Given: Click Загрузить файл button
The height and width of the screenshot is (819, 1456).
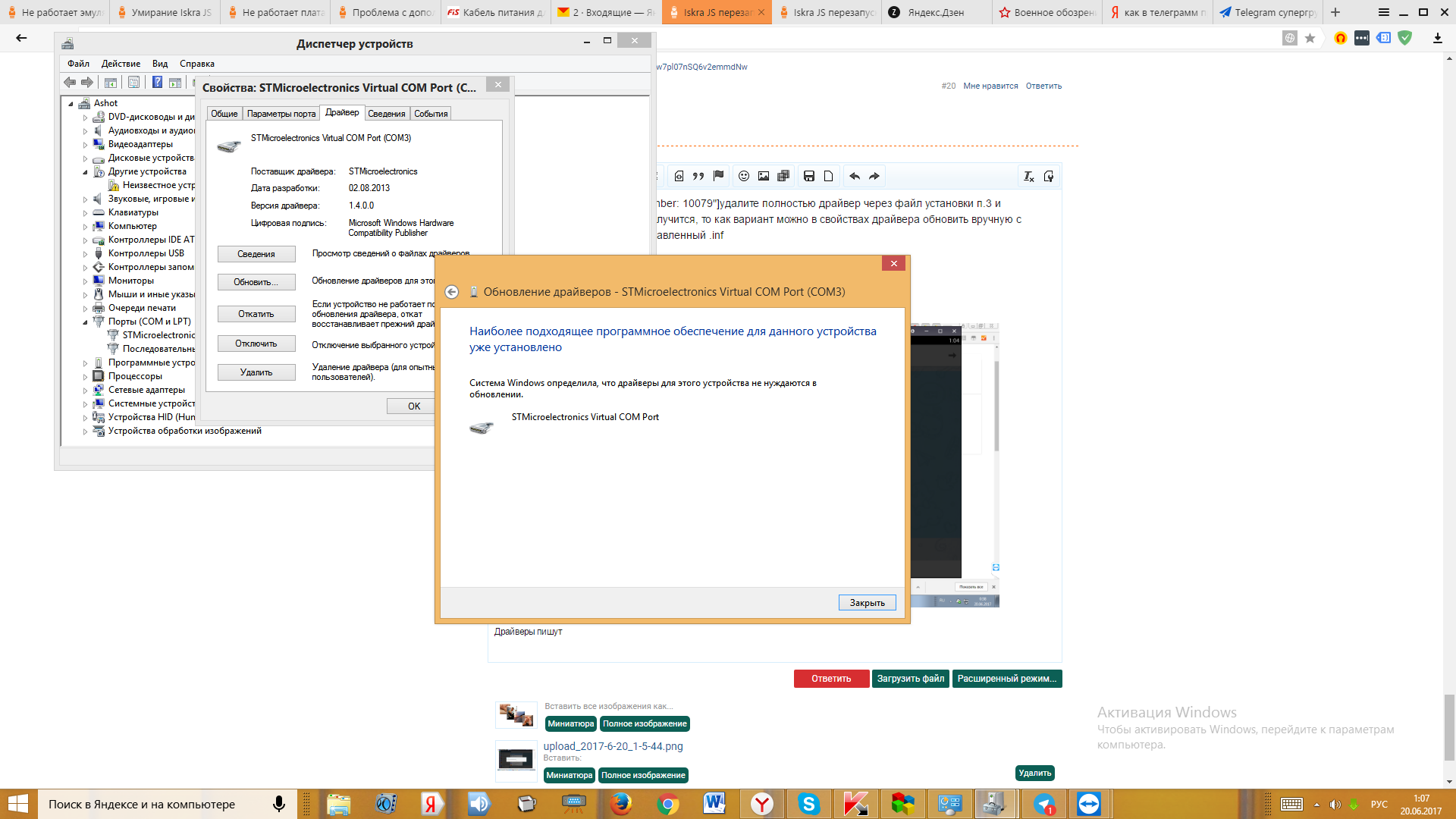Looking at the screenshot, I should (x=911, y=679).
